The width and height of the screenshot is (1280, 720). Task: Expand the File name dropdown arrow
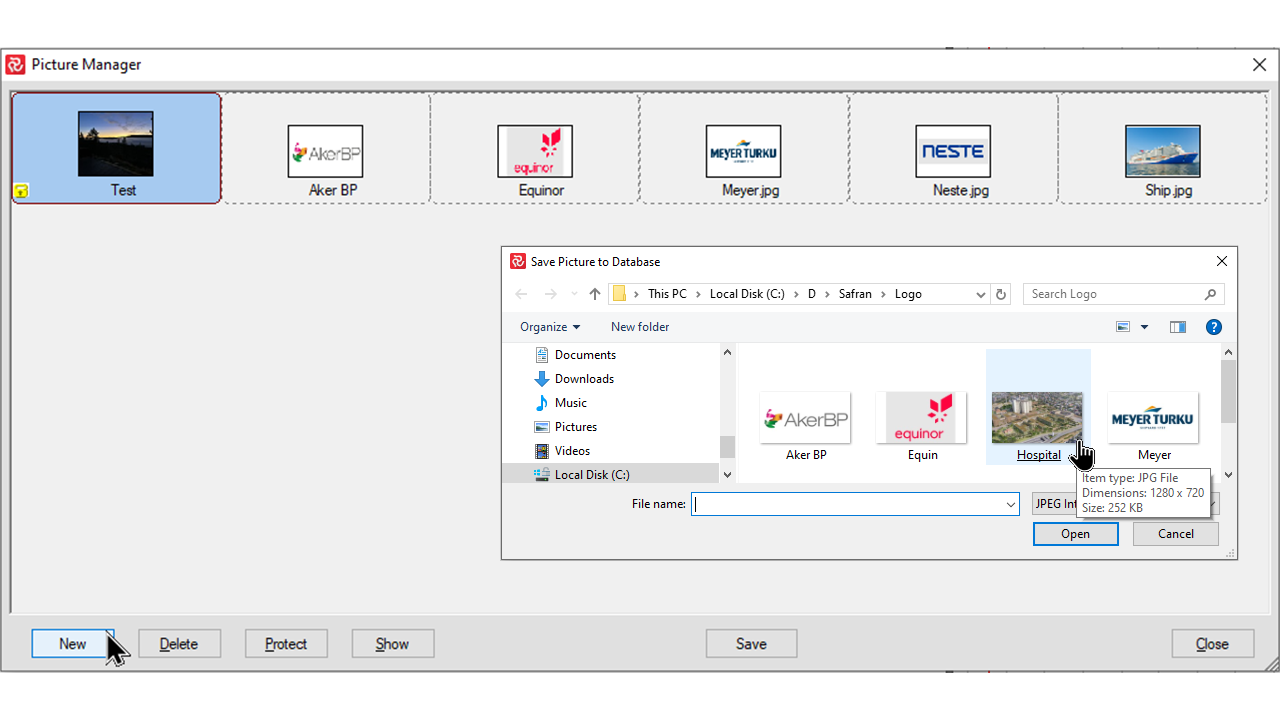tap(1011, 505)
